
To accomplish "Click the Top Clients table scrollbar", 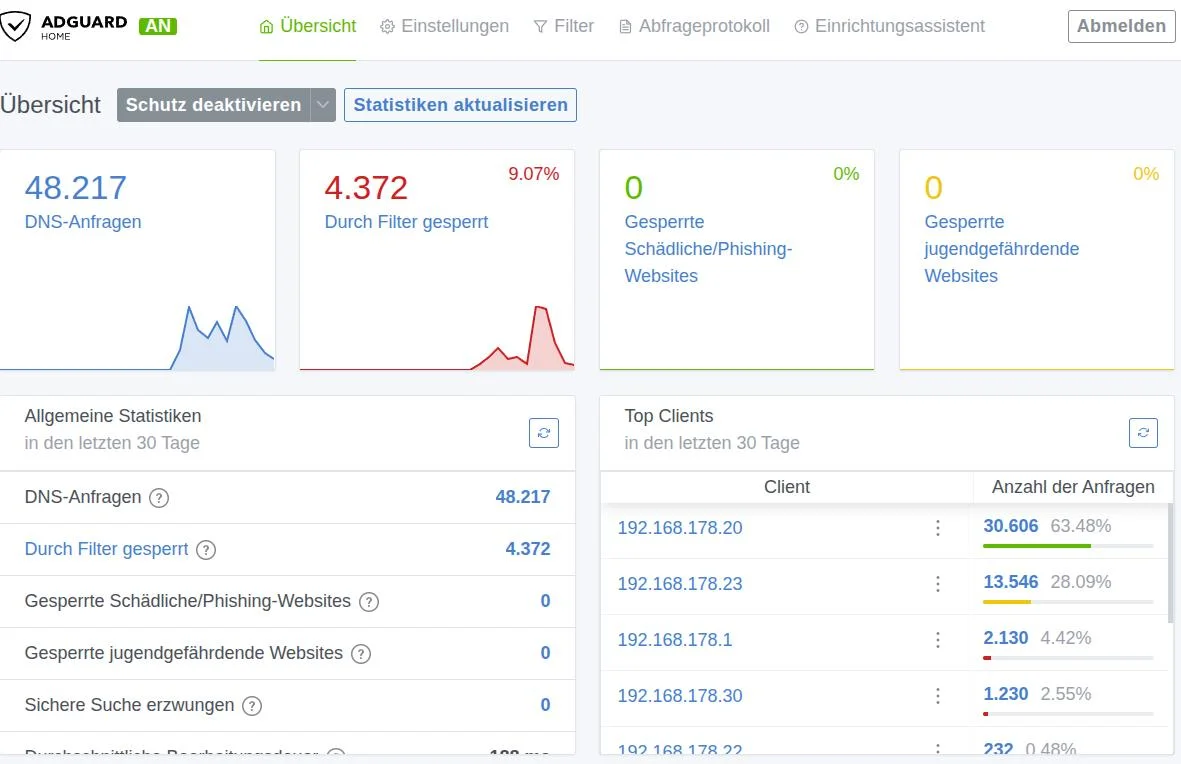I will tap(1170, 562).
